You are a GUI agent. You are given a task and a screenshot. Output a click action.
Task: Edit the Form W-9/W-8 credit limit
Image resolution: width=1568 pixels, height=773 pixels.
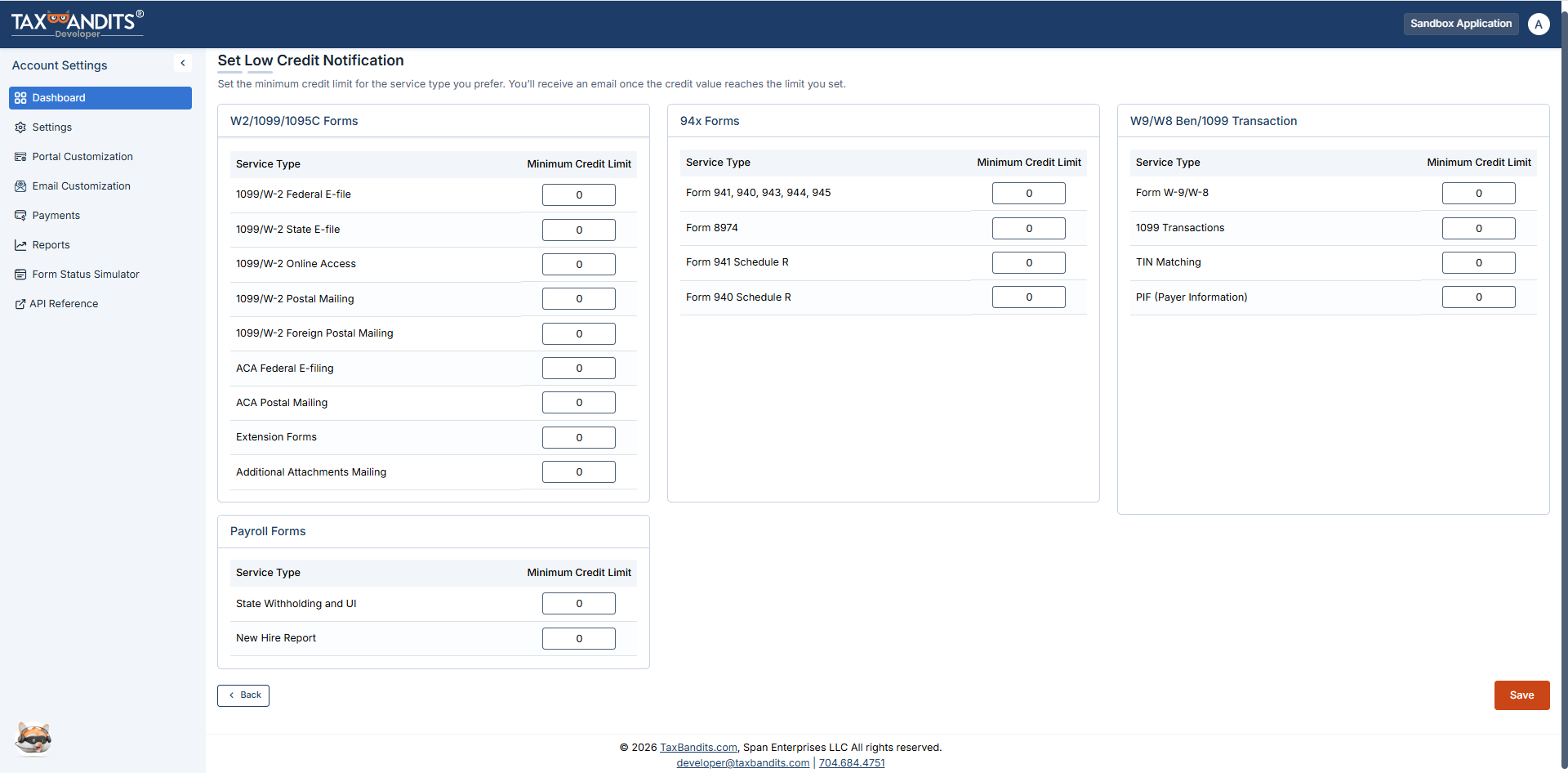click(x=1479, y=194)
